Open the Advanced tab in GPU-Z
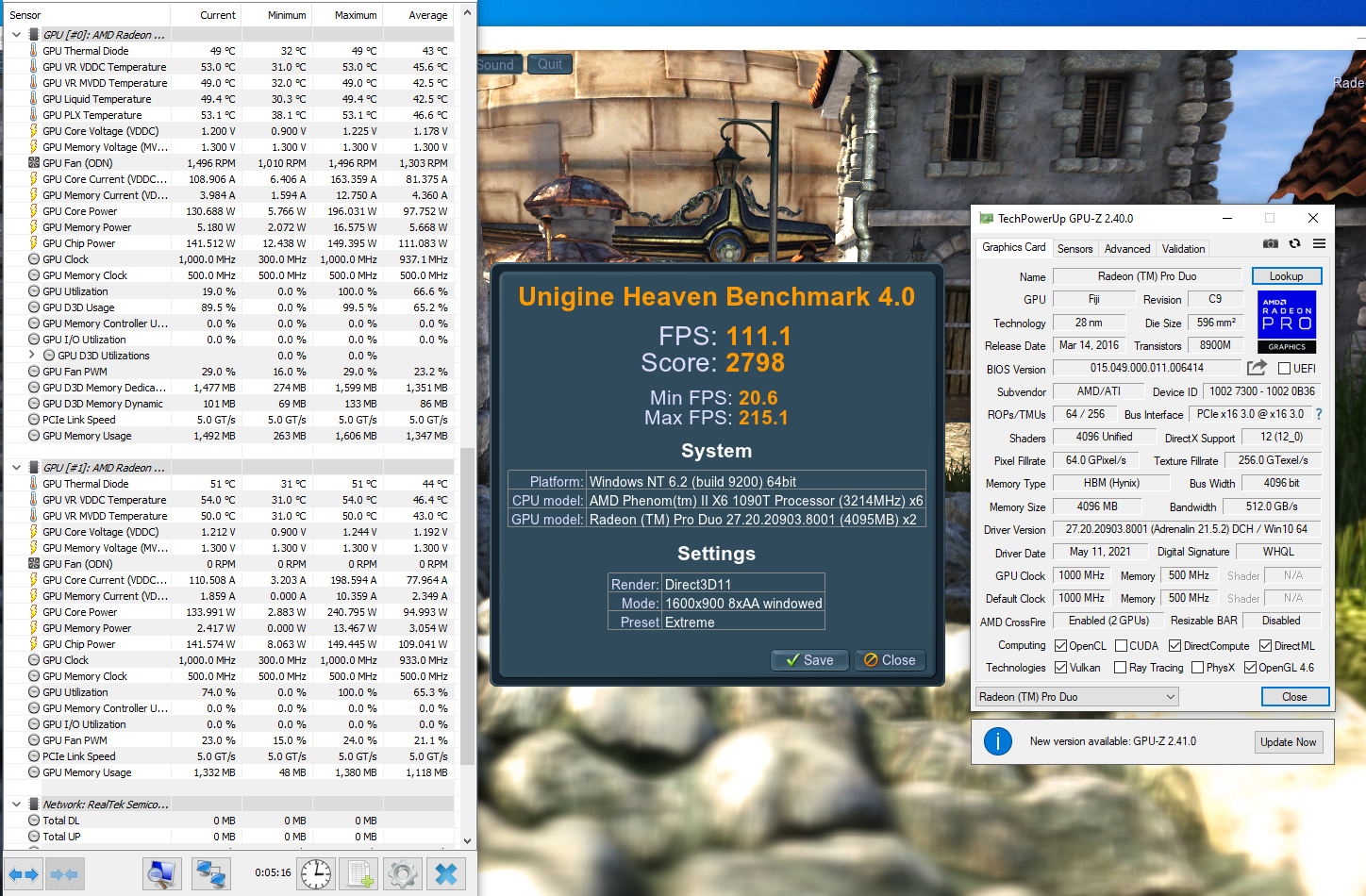This screenshot has width=1366, height=896. [1127, 249]
